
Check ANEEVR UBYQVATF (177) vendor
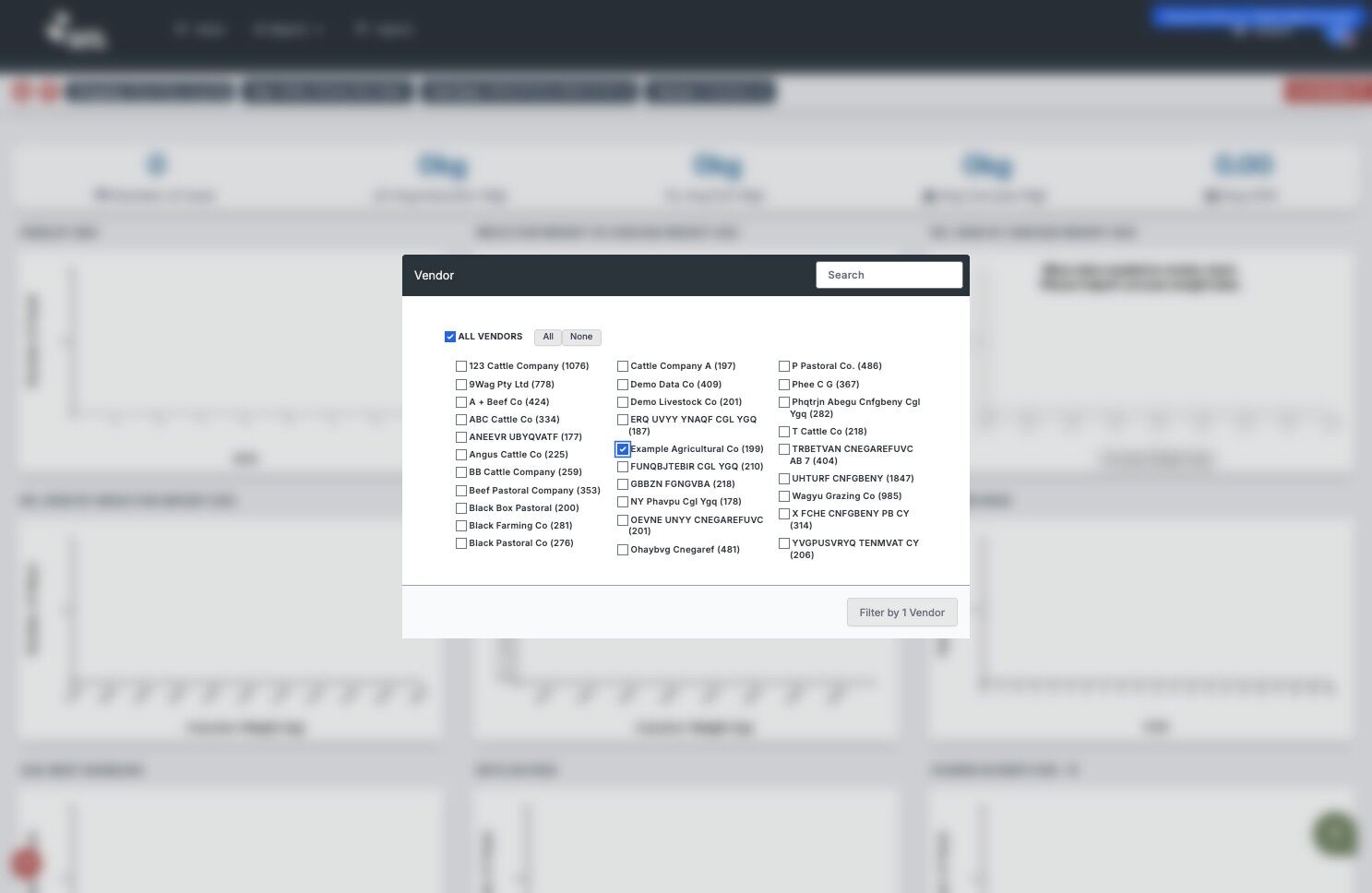pyautogui.click(x=461, y=437)
